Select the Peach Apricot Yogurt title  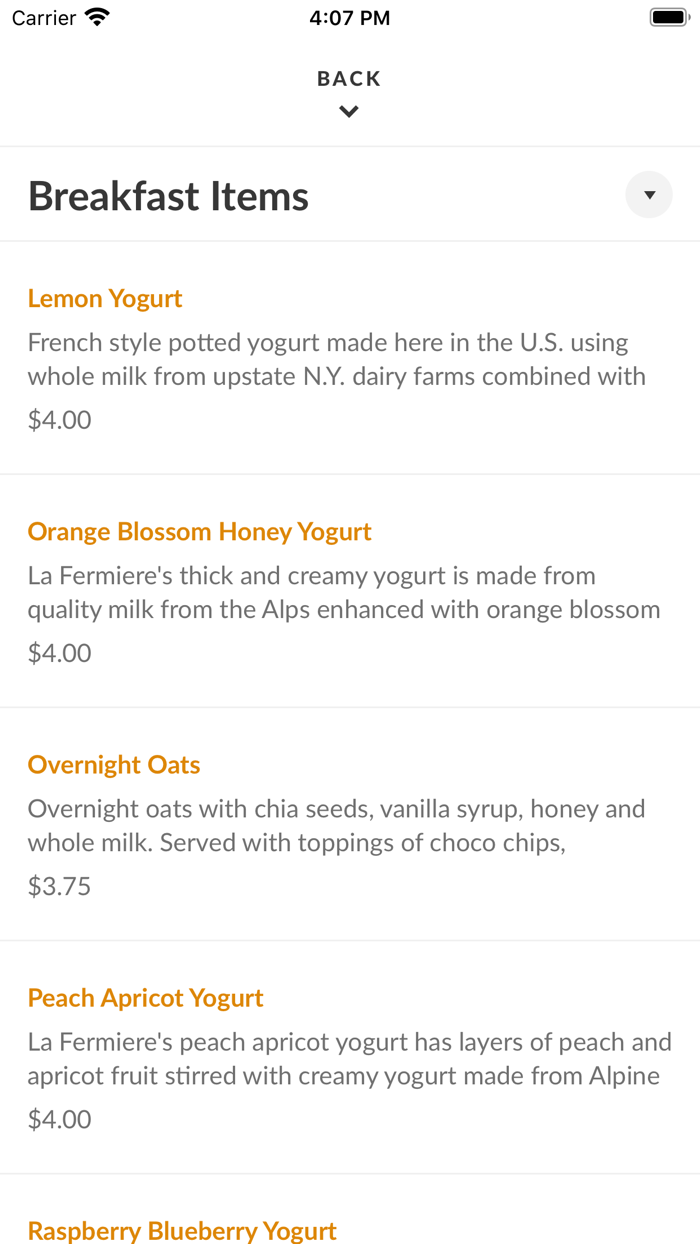(x=146, y=997)
